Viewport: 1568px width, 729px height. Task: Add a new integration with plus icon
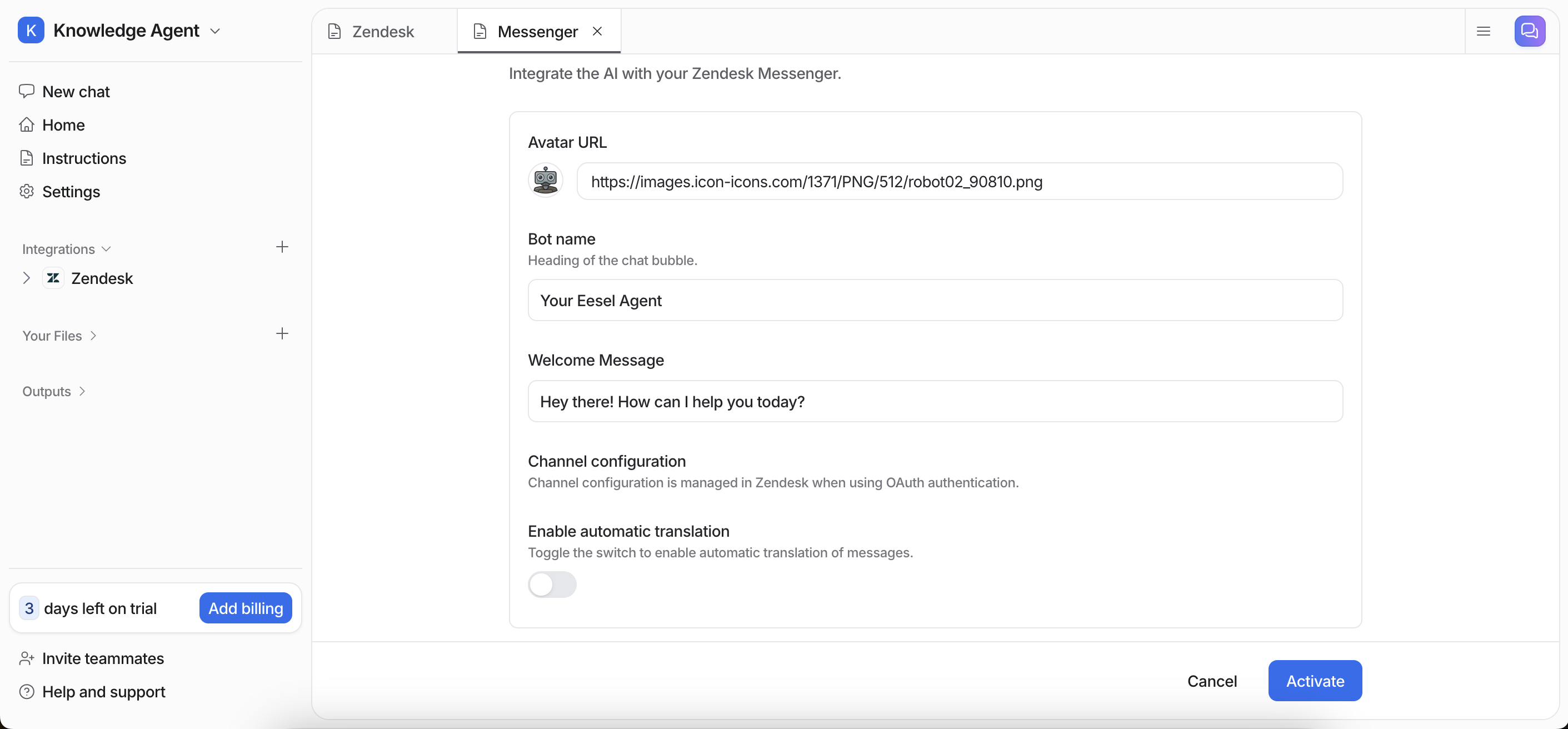tap(282, 247)
